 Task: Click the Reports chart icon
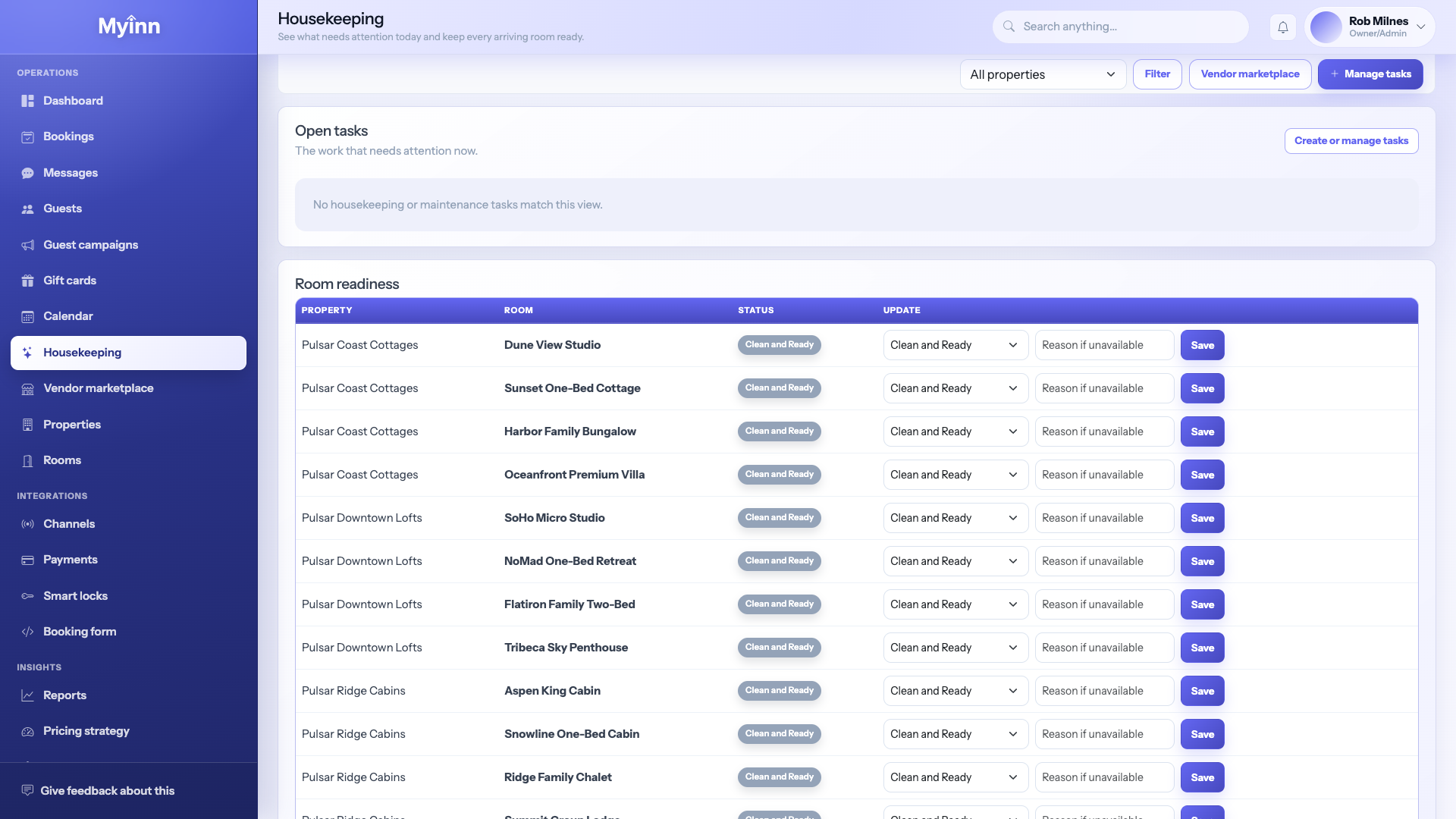click(x=28, y=695)
